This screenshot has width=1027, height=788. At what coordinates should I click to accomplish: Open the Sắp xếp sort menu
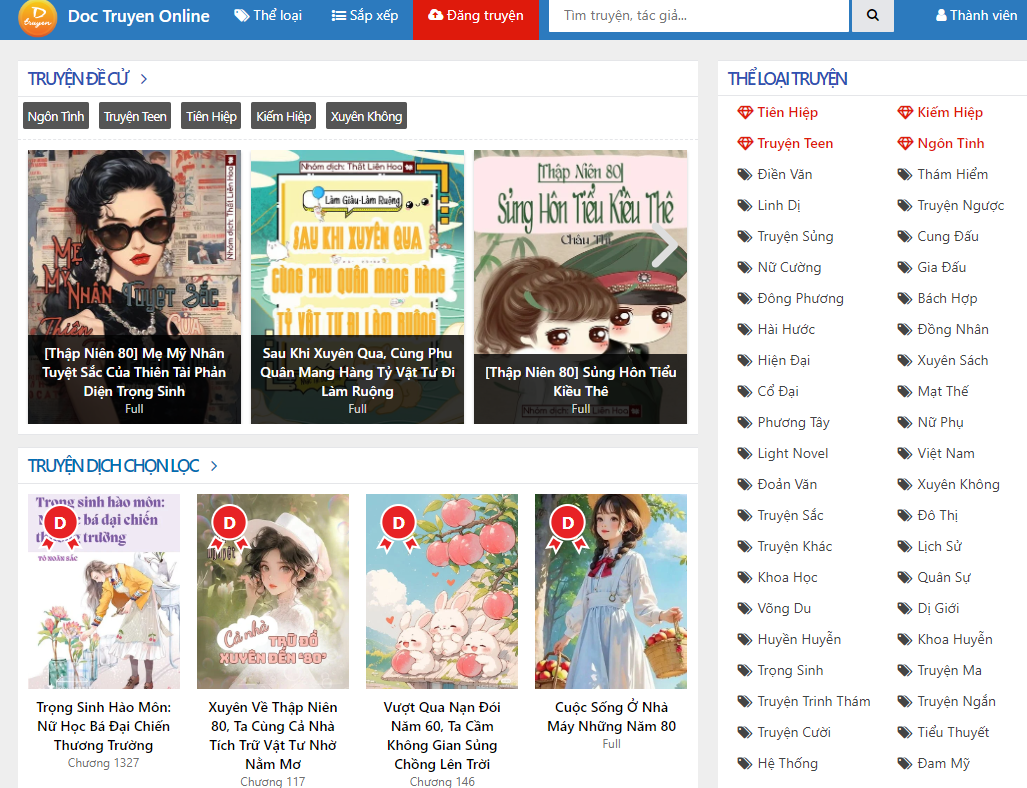(365, 15)
